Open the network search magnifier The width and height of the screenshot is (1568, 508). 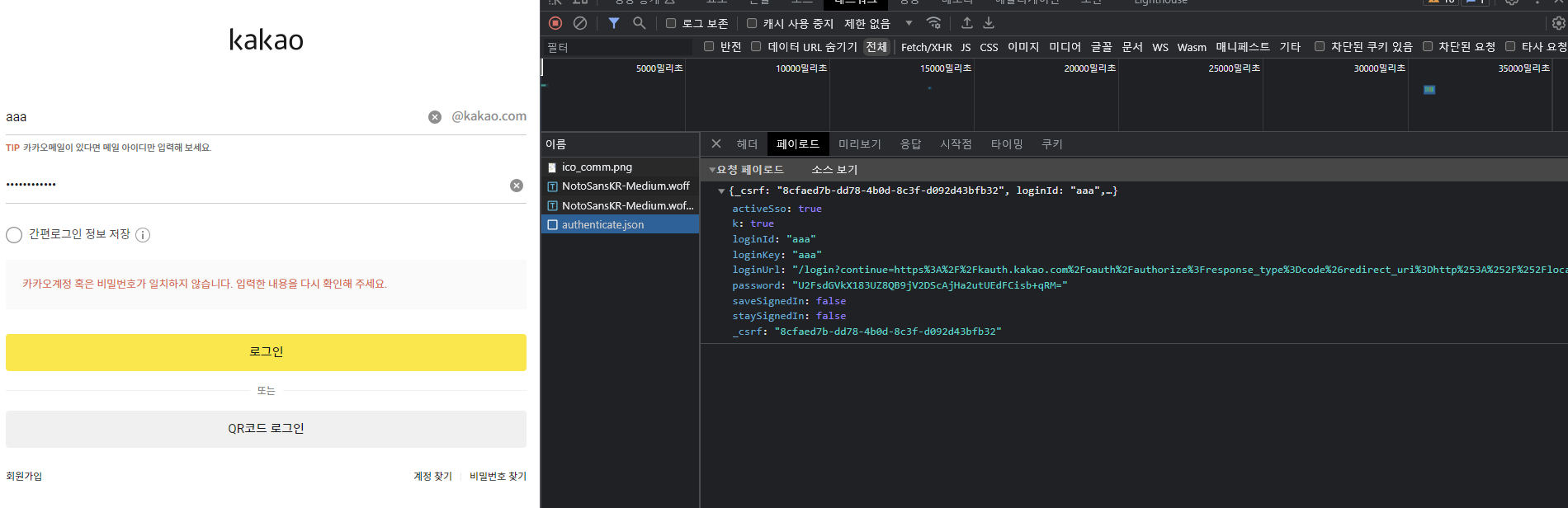(x=639, y=23)
